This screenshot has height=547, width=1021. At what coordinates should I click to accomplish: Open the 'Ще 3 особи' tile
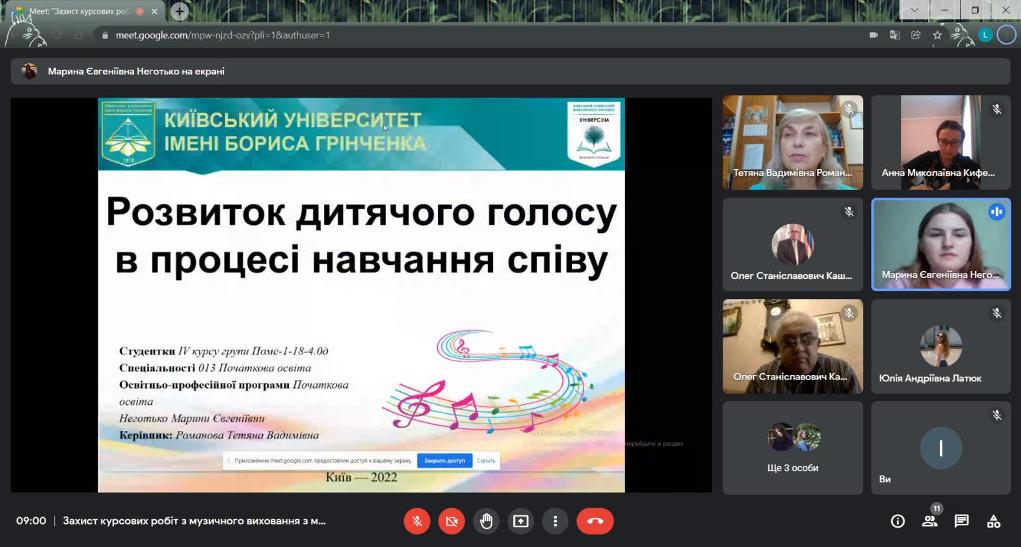tap(792, 448)
